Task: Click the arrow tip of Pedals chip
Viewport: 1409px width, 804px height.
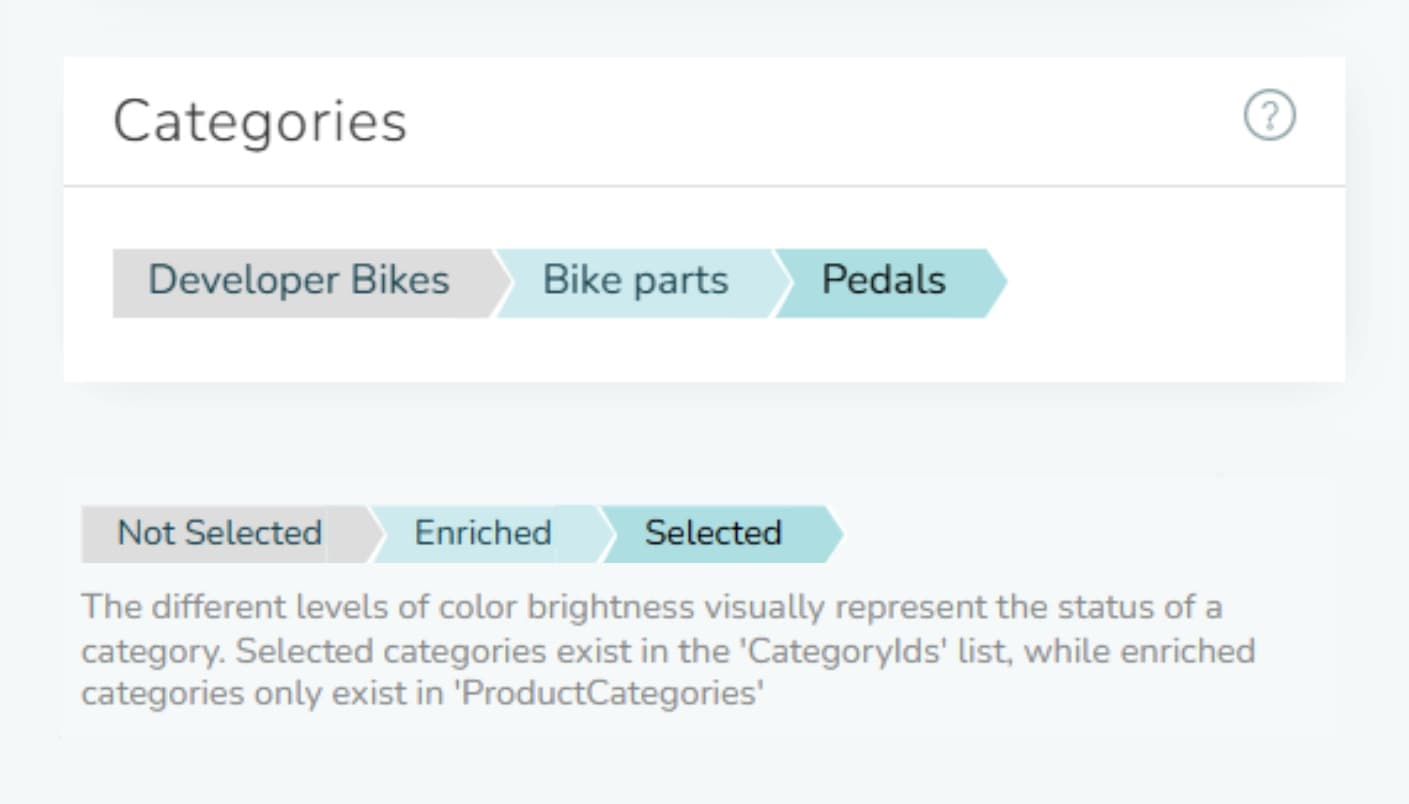Action: [x=996, y=283]
